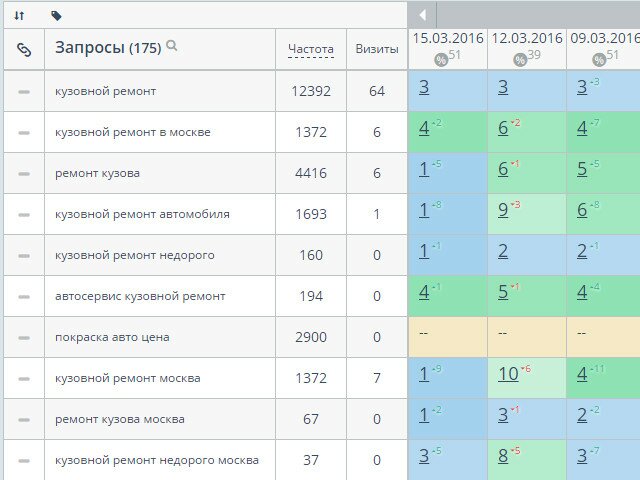
Task: Click the chain link icon in header
Action: (x=24, y=50)
